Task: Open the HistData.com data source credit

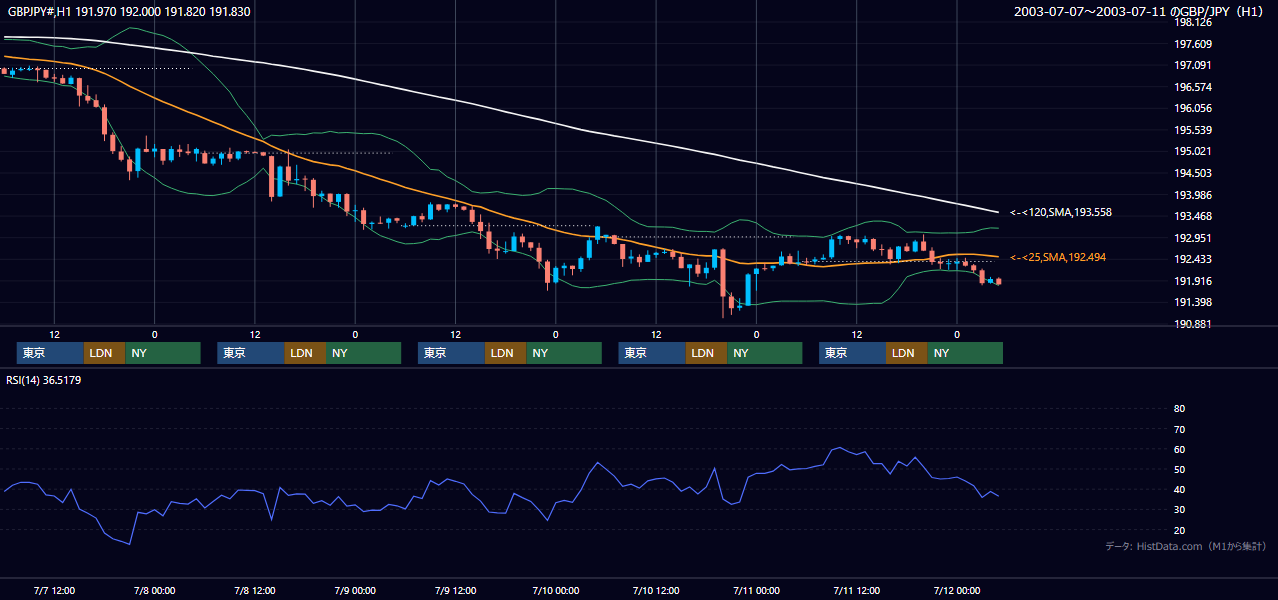Action: point(1185,546)
